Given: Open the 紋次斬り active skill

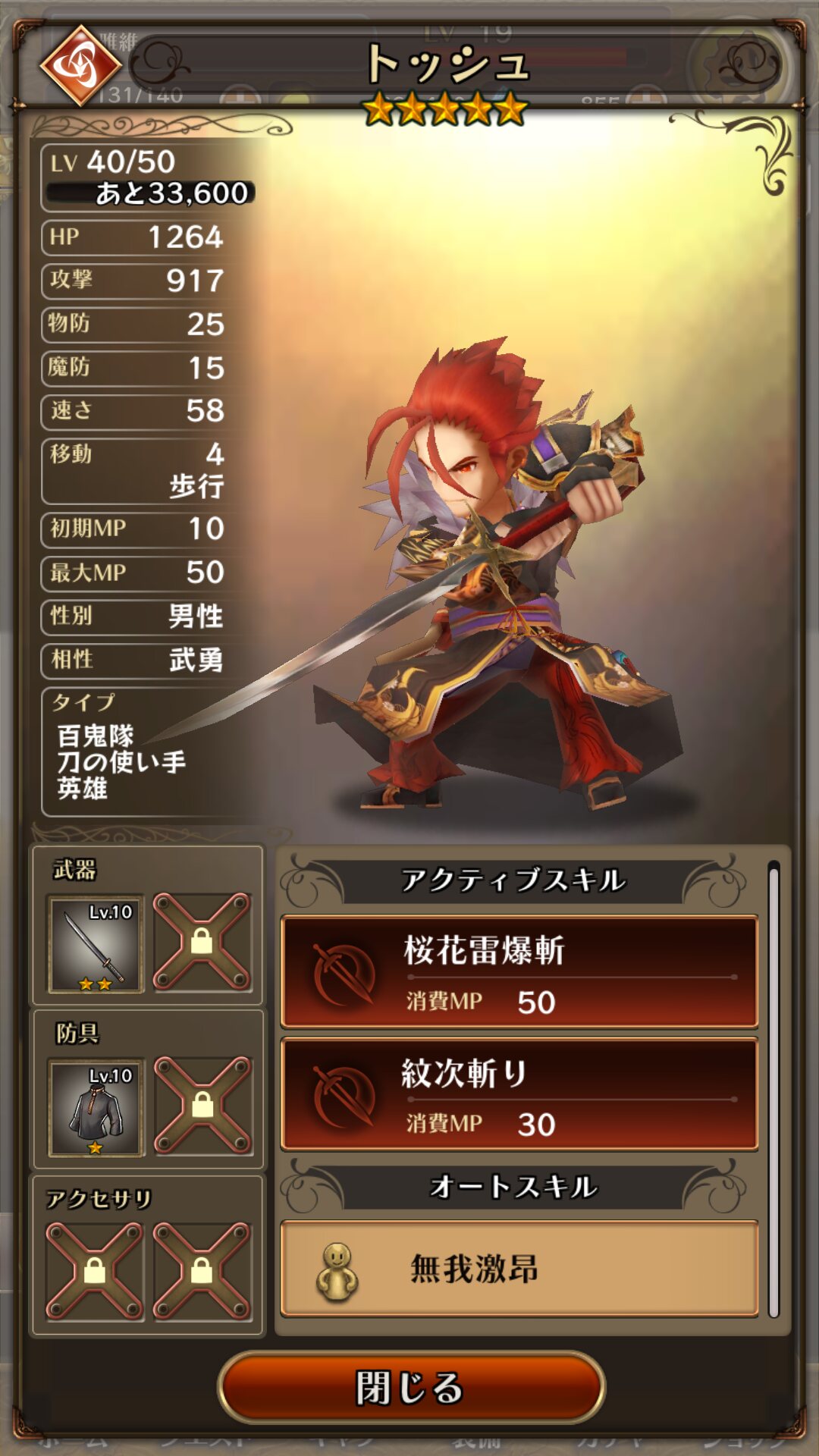Looking at the screenshot, I should pyautogui.click(x=519, y=1094).
